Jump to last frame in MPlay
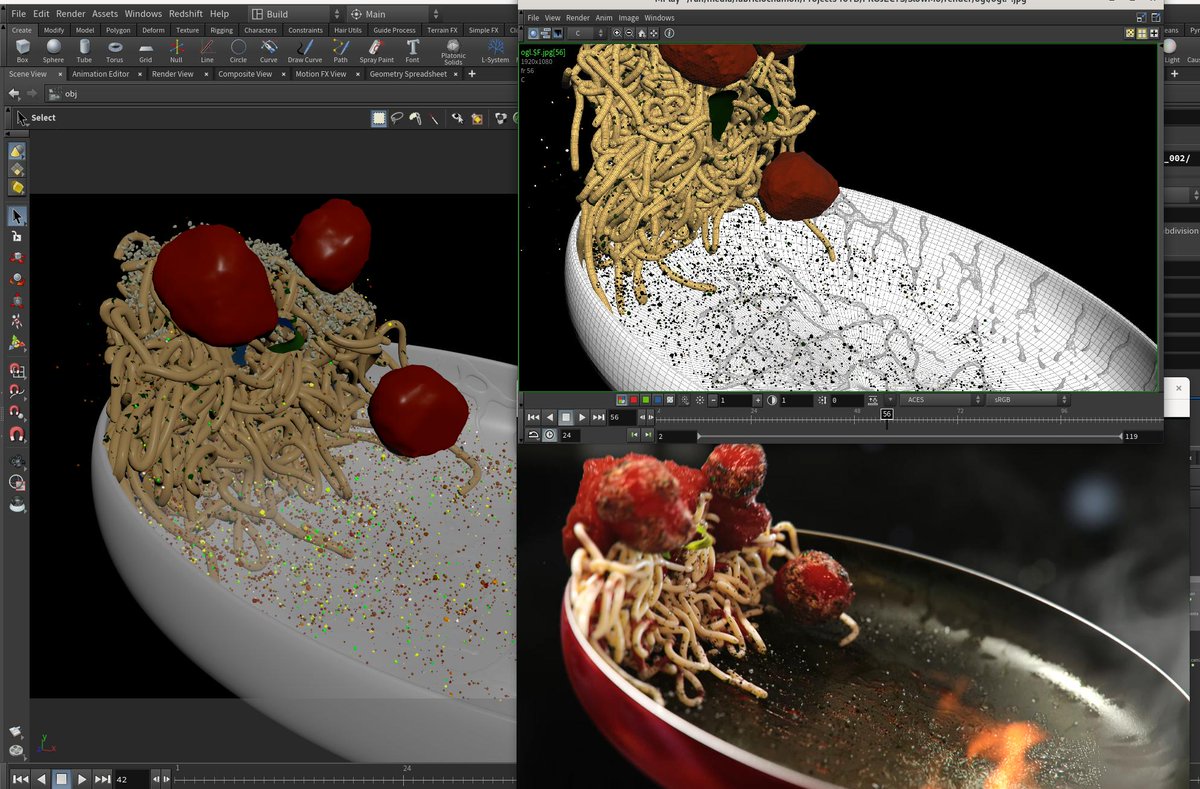The image size is (1200, 789). [598, 417]
